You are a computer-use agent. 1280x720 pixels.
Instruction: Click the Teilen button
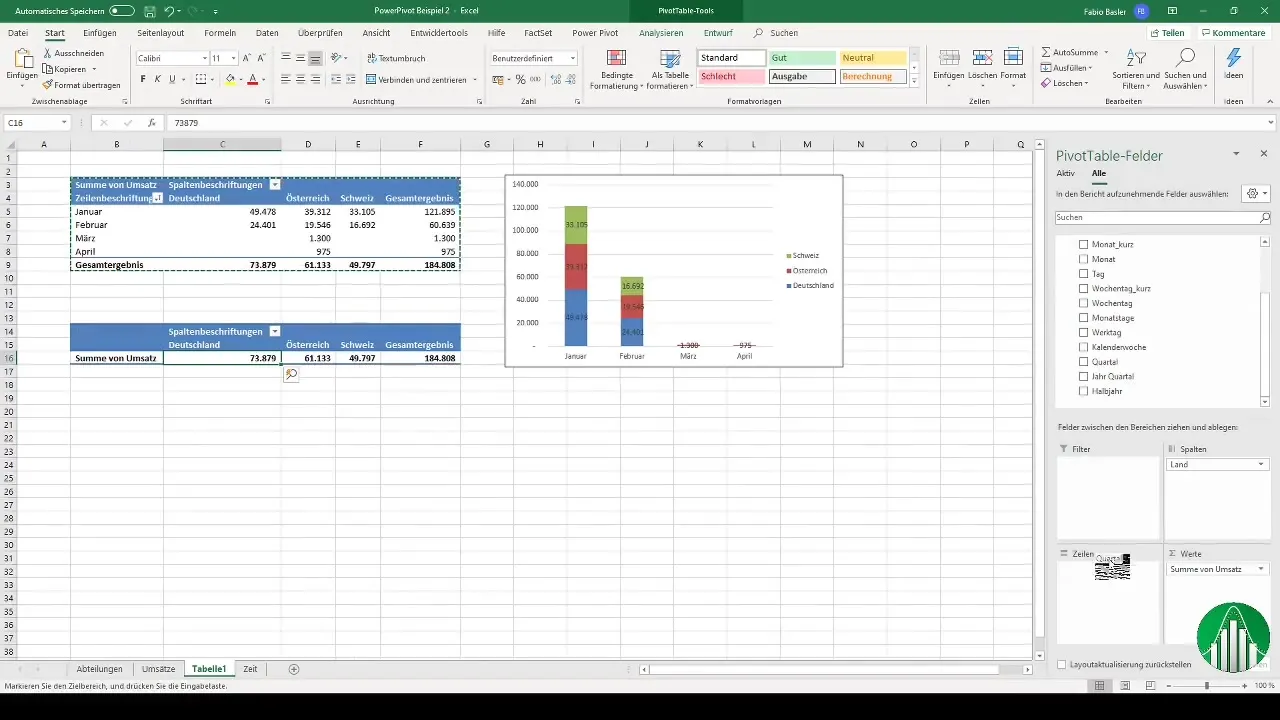coord(1167,33)
